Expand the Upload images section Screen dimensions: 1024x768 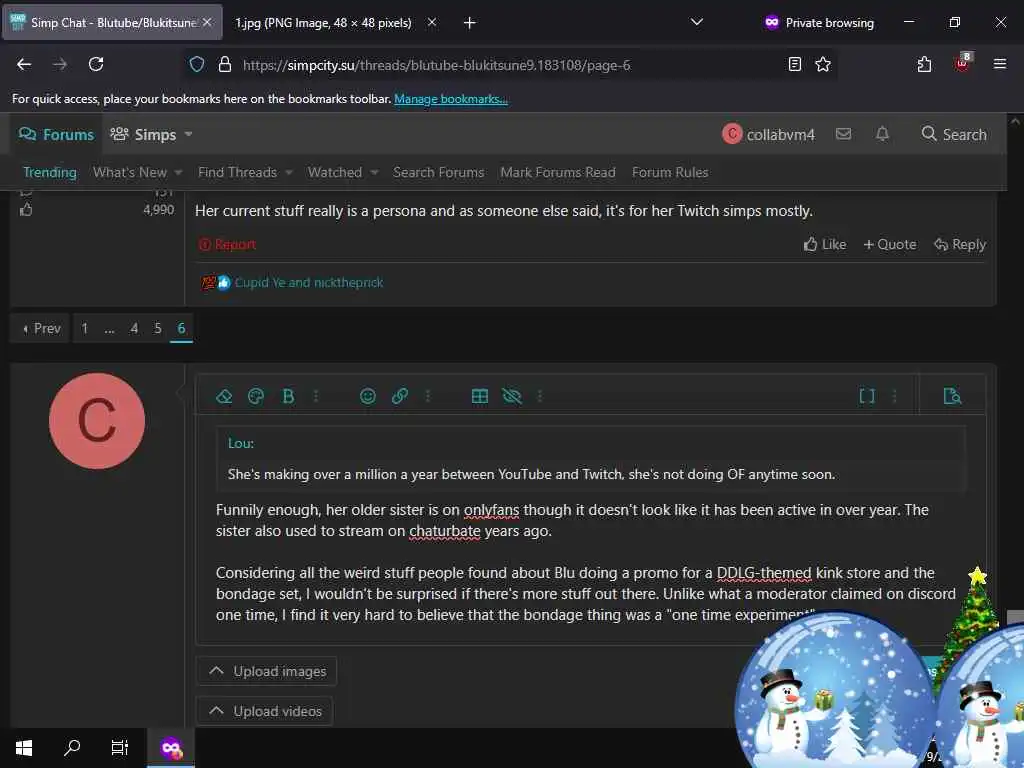[x=266, y=671]
